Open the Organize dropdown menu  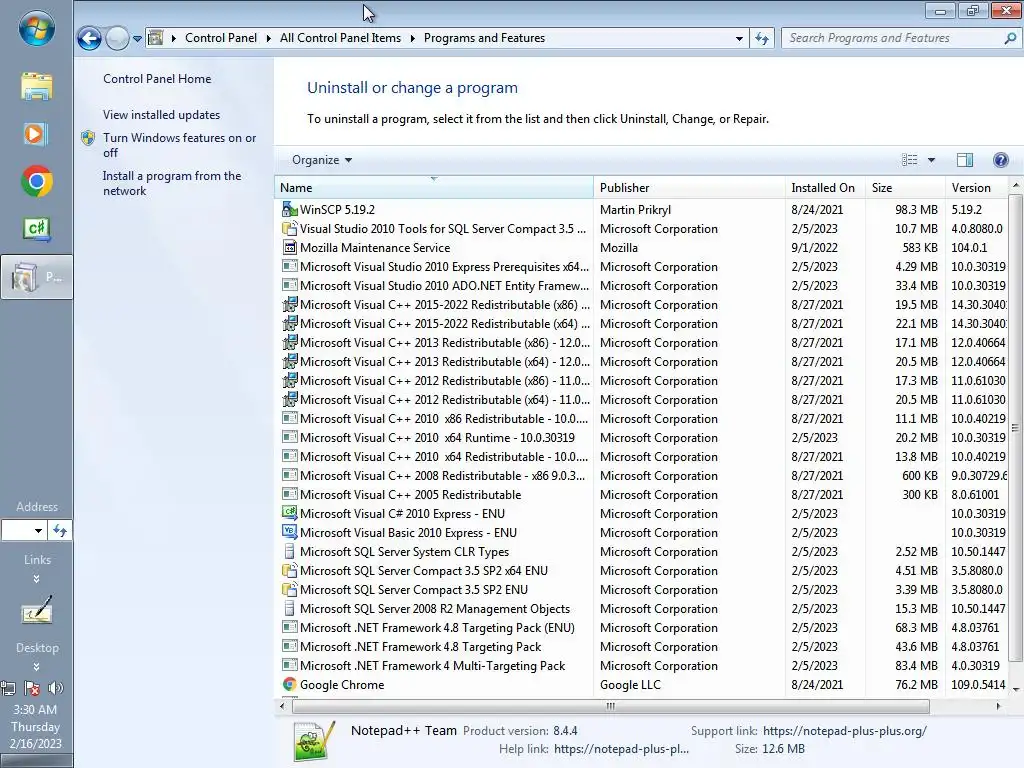(321, 160)
